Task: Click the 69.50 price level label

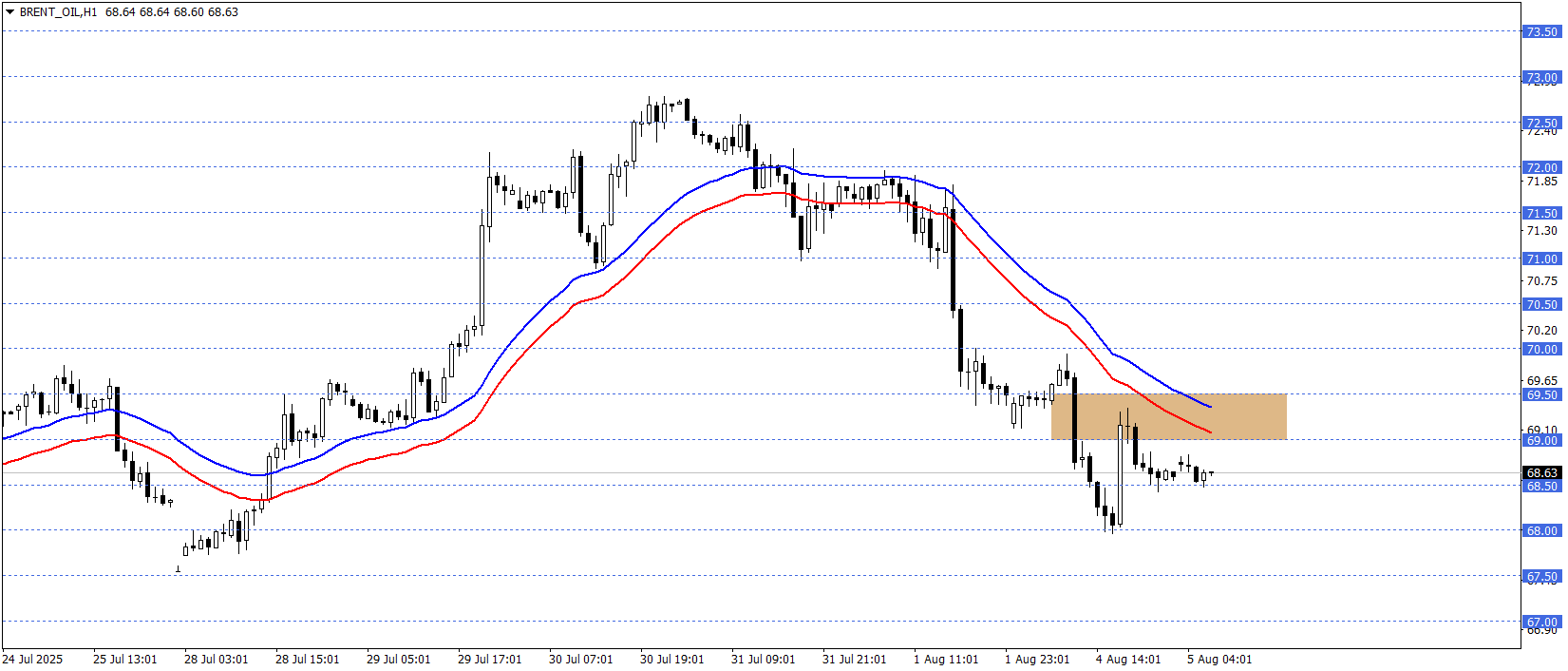Action: click(1541, 394)
